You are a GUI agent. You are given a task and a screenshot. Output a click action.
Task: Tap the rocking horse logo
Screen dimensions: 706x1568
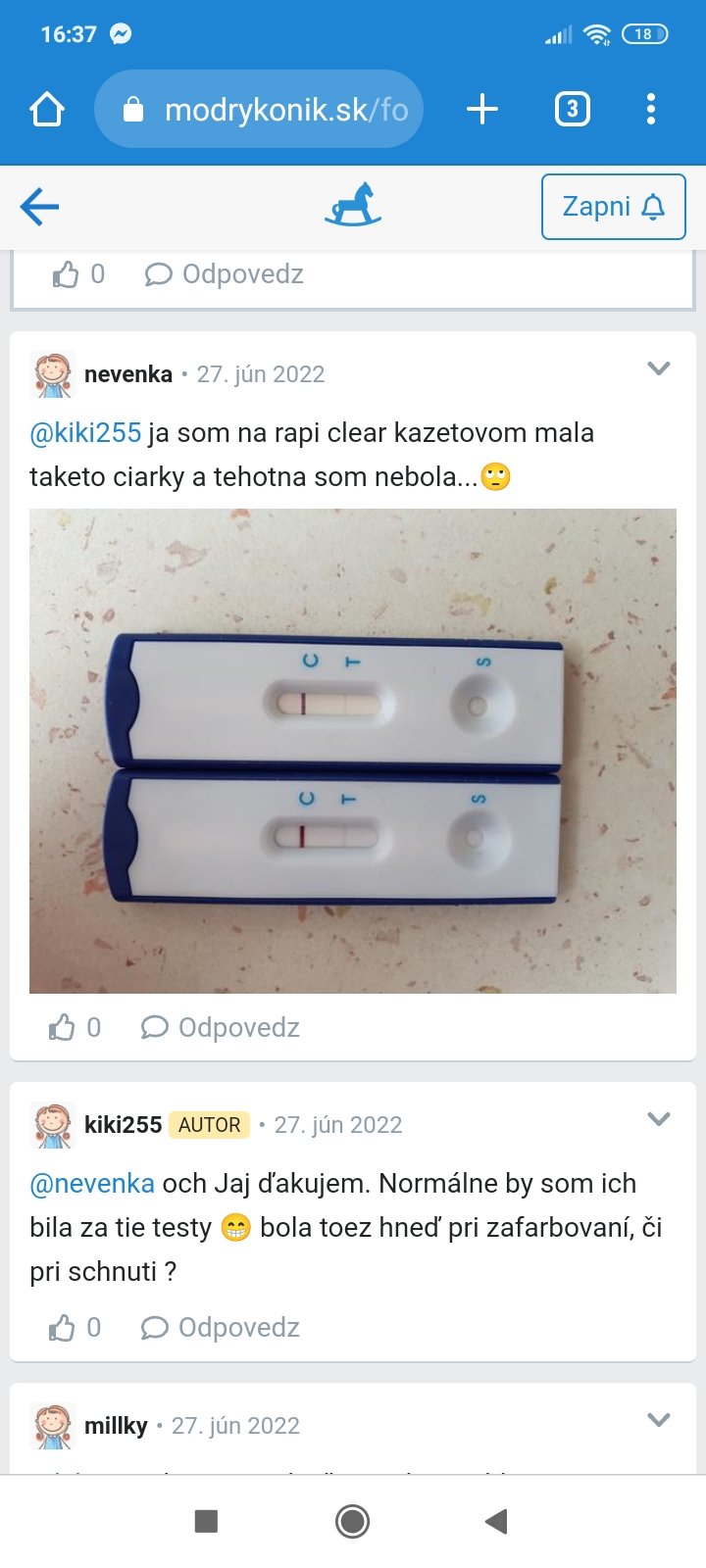[x=353, y=205]
